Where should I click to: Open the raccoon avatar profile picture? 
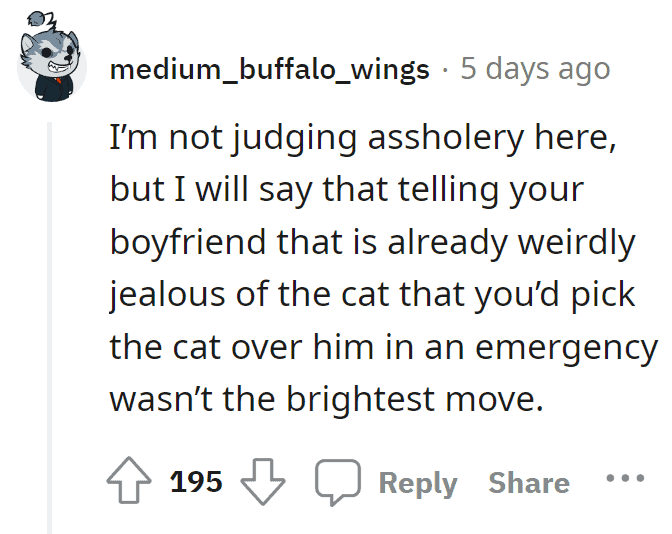point(51,58)
